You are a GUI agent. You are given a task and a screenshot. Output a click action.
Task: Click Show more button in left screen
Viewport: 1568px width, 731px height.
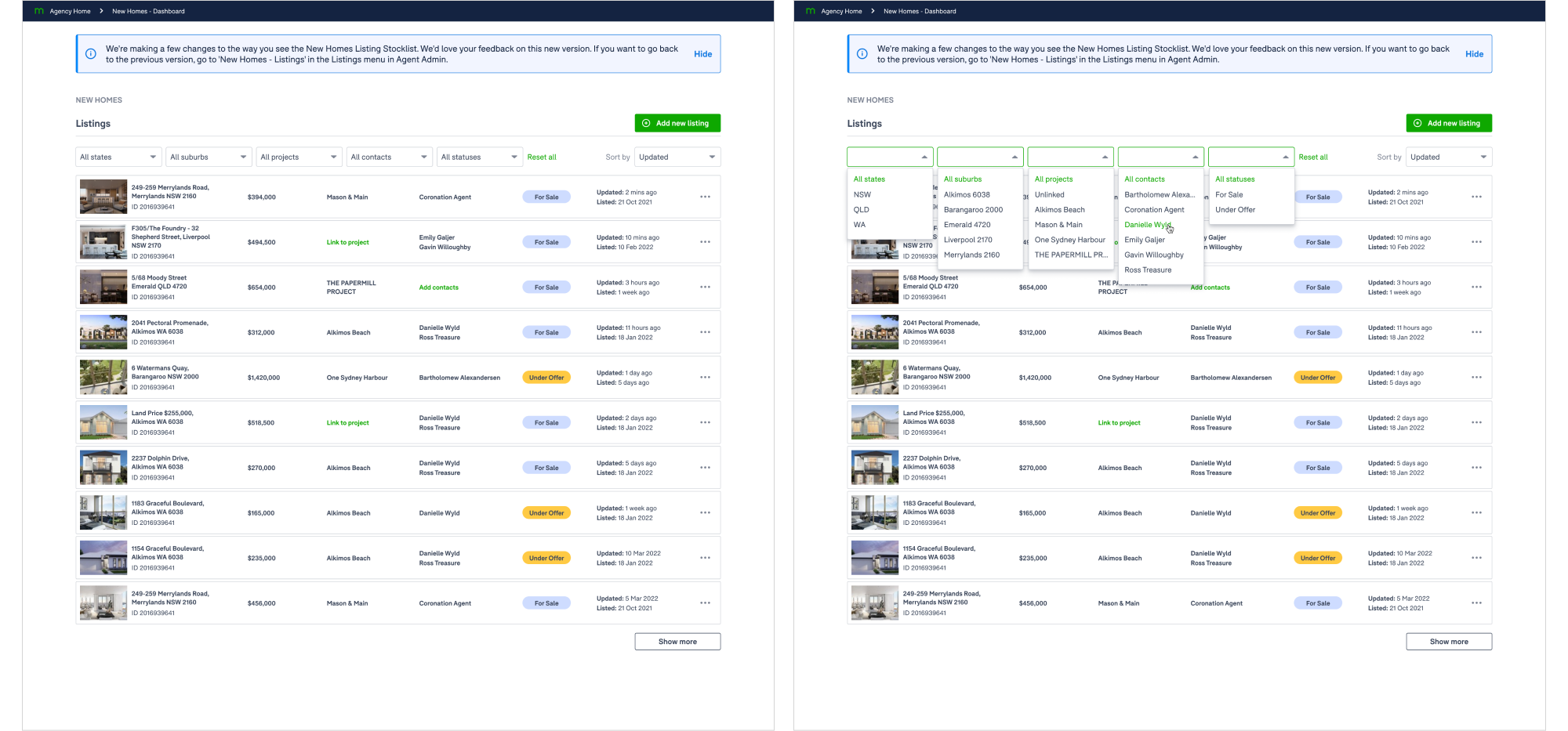point(677,642)
